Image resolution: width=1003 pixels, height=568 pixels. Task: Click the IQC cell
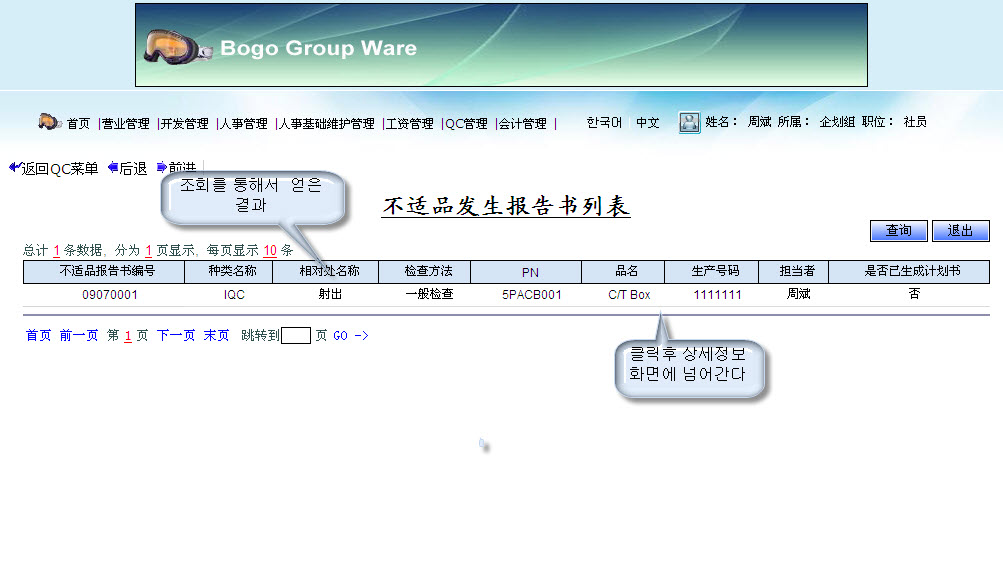click(x=234, y=295)
